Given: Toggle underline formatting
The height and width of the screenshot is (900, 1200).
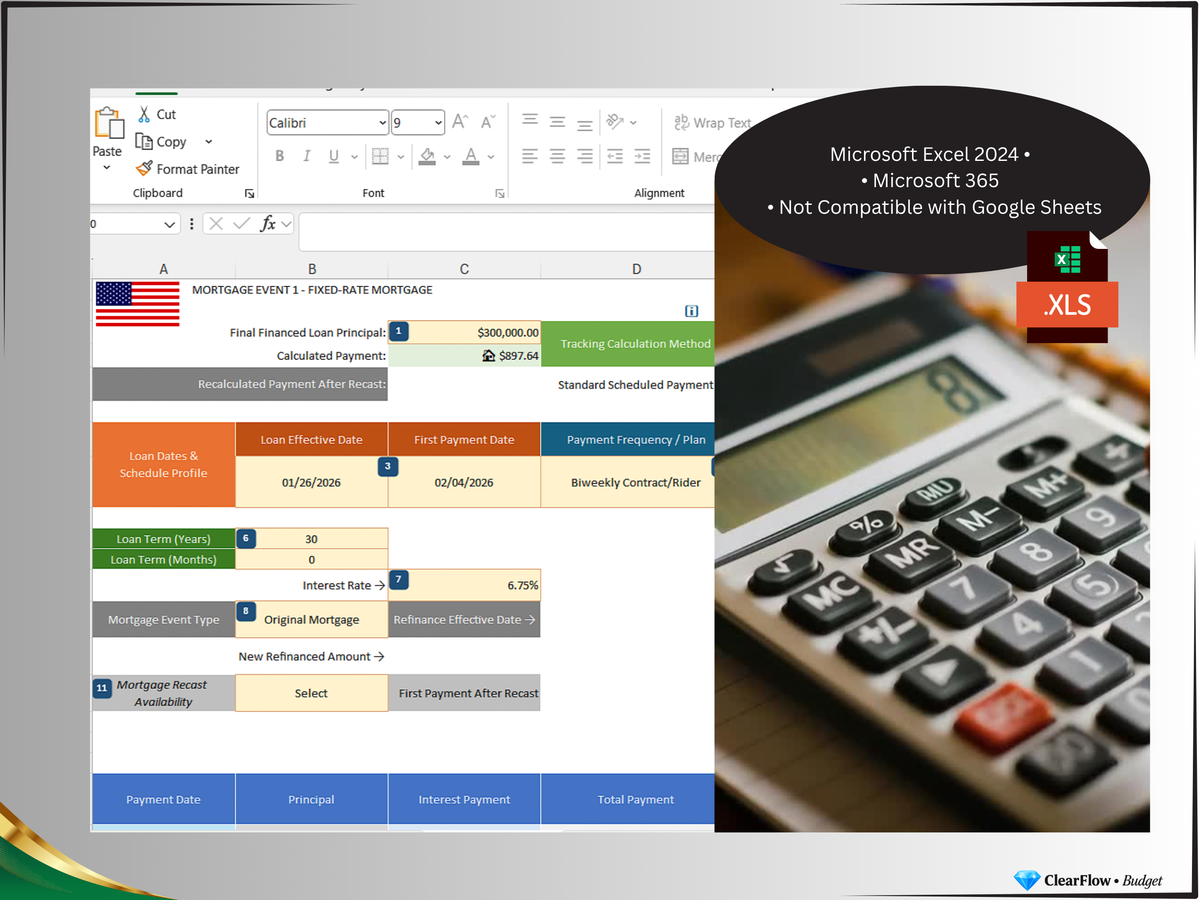Looking at the screenshot, I should (333, 156).
